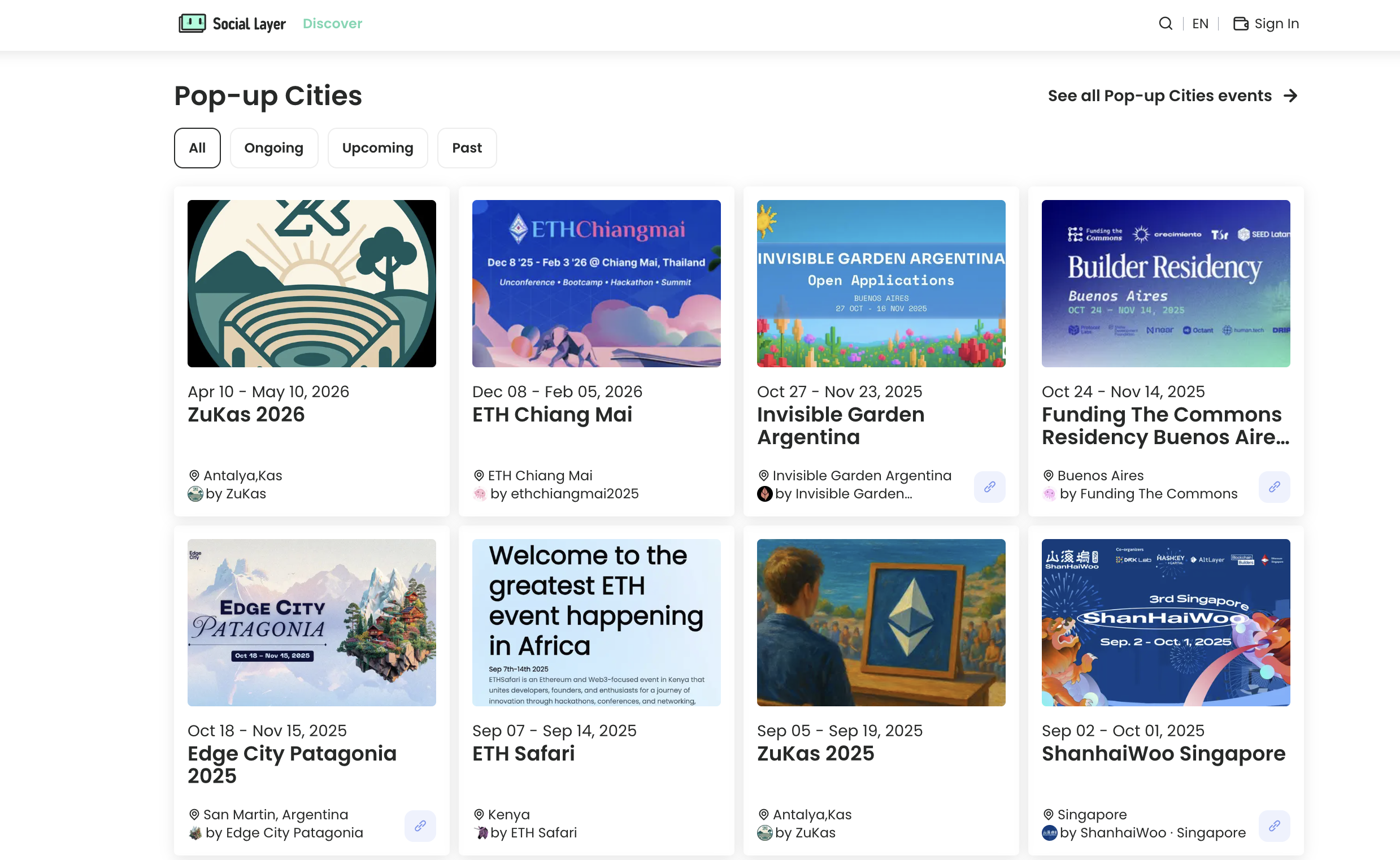Click the ETH Safari banner image
The width and height of the screenshot is (1400, 860).
pos(596,622)
